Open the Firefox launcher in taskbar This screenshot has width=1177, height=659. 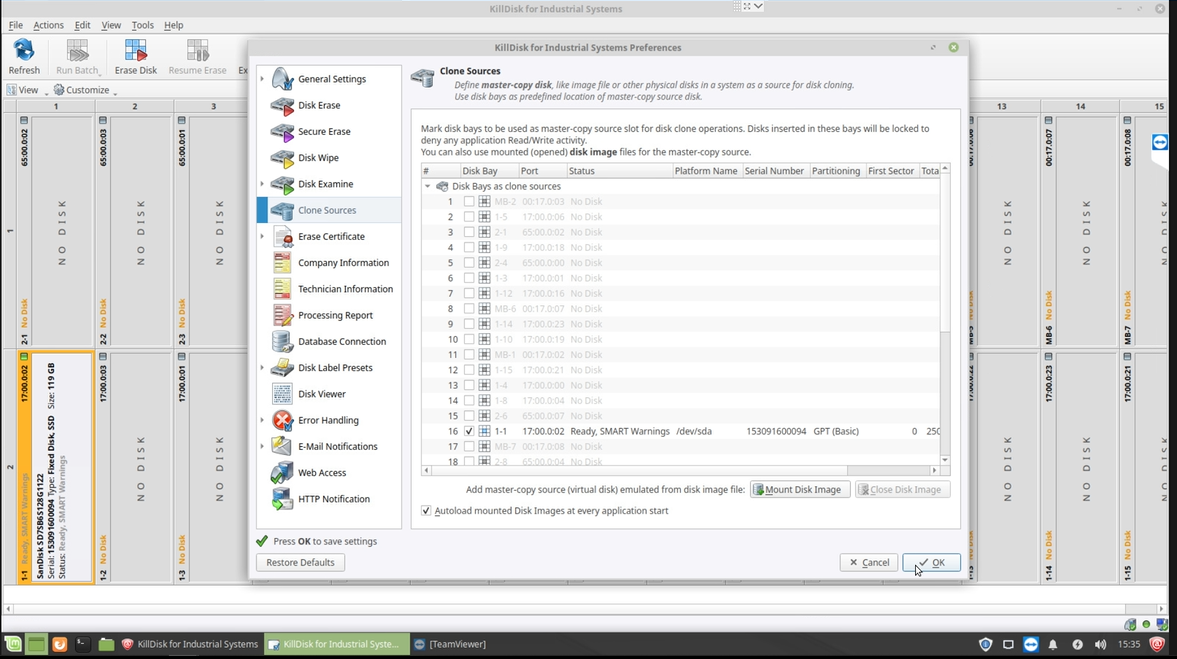59,644
